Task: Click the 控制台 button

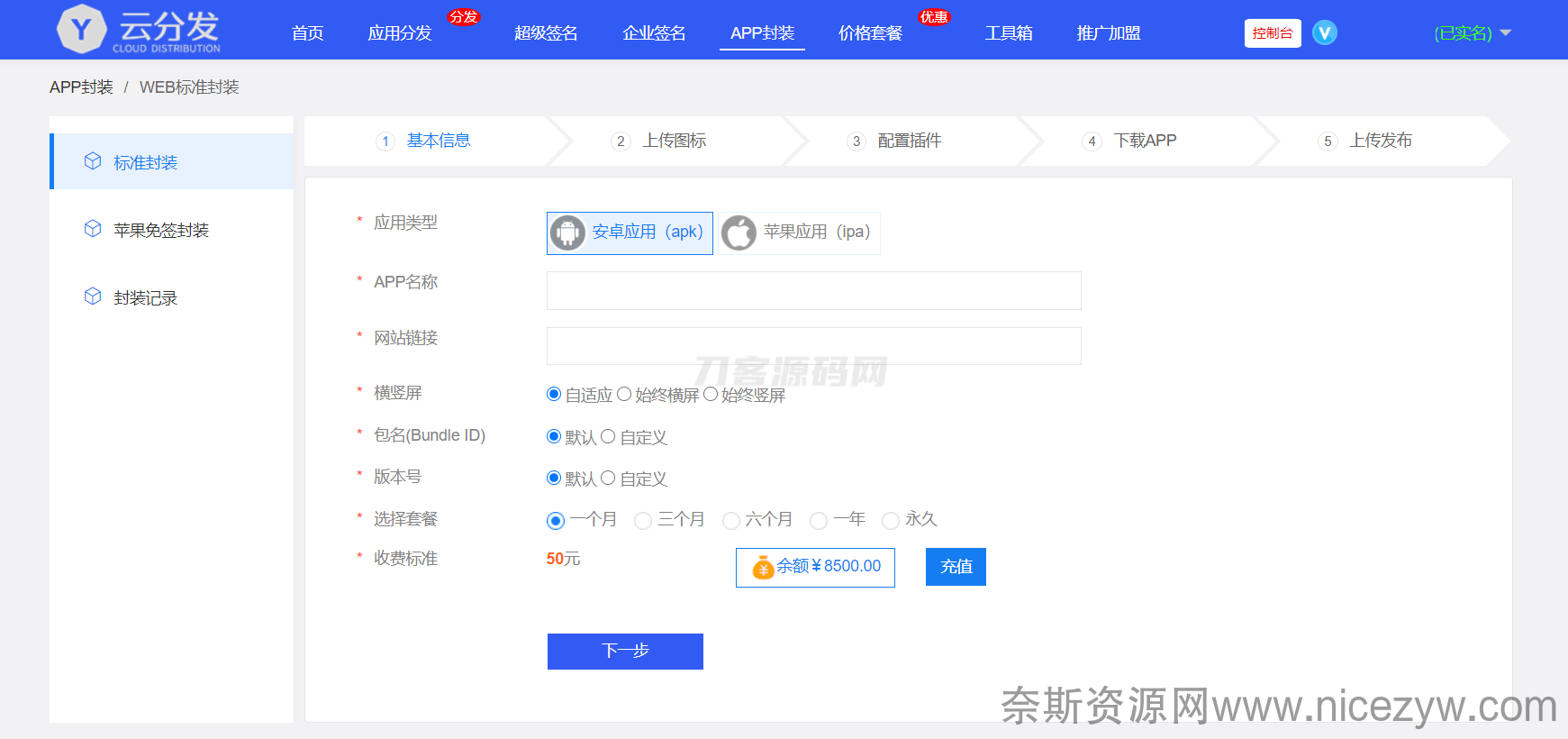Action: [1273, 33]
